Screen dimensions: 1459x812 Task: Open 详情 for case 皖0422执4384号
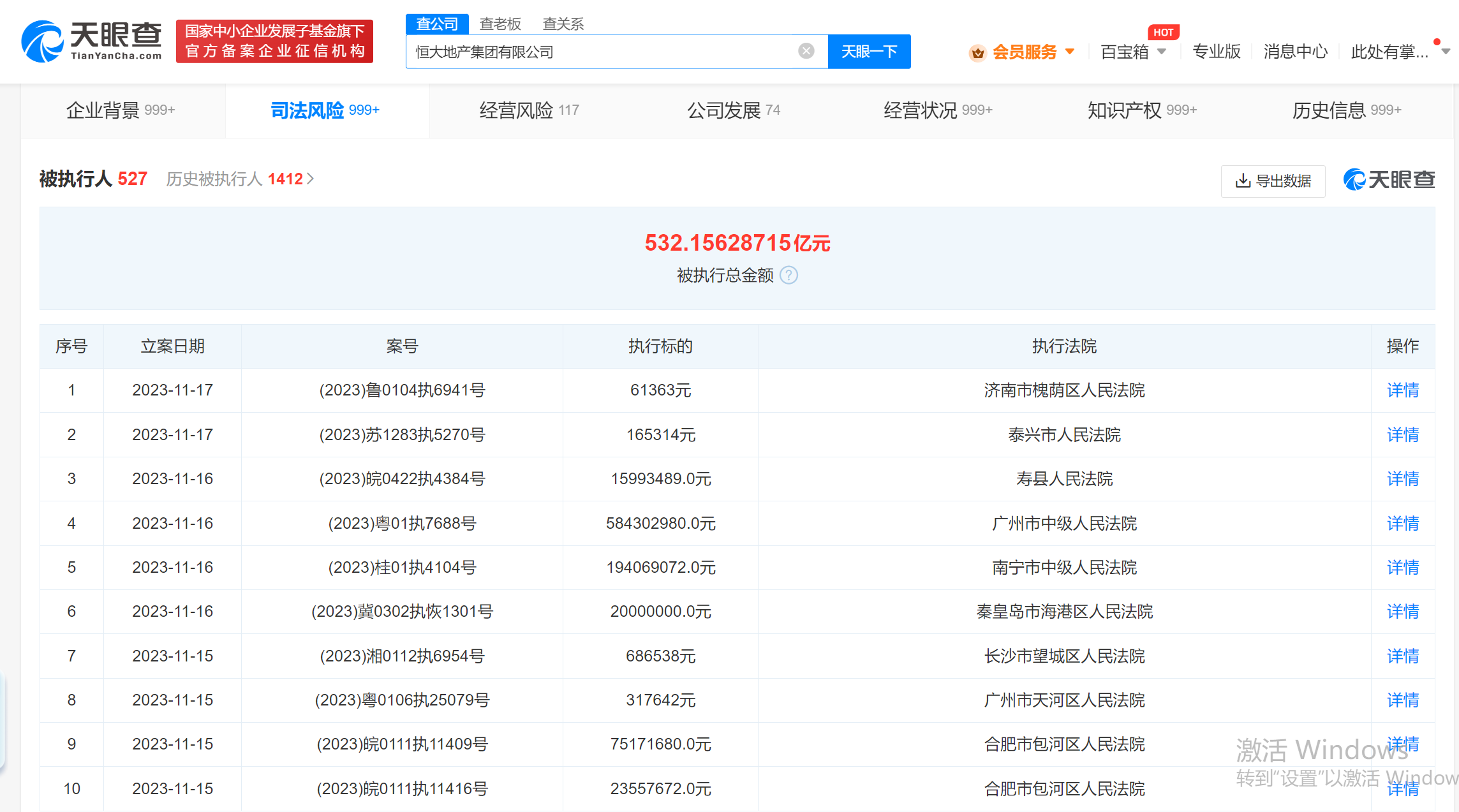tap(1403, 479)
